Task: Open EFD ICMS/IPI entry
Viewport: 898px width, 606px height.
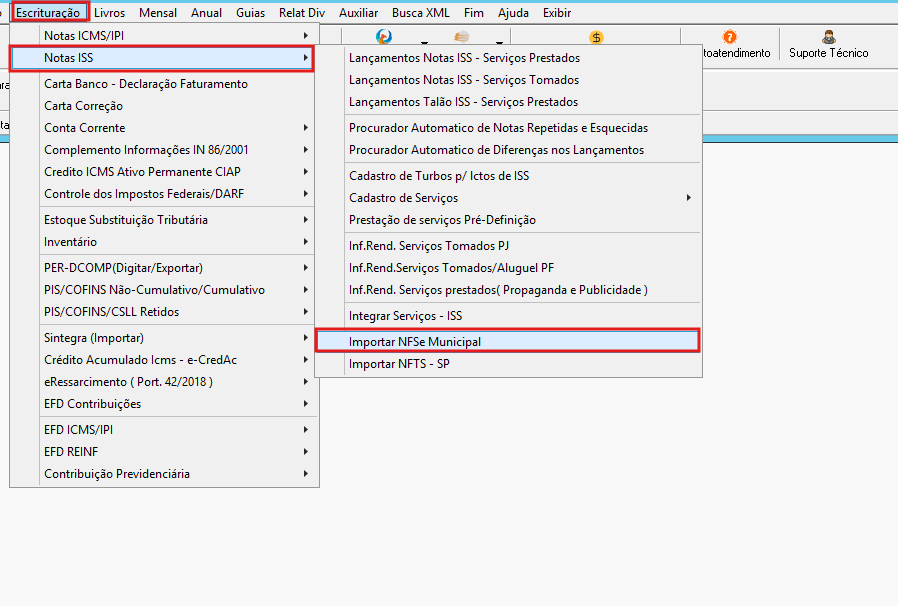Action: 162,430
